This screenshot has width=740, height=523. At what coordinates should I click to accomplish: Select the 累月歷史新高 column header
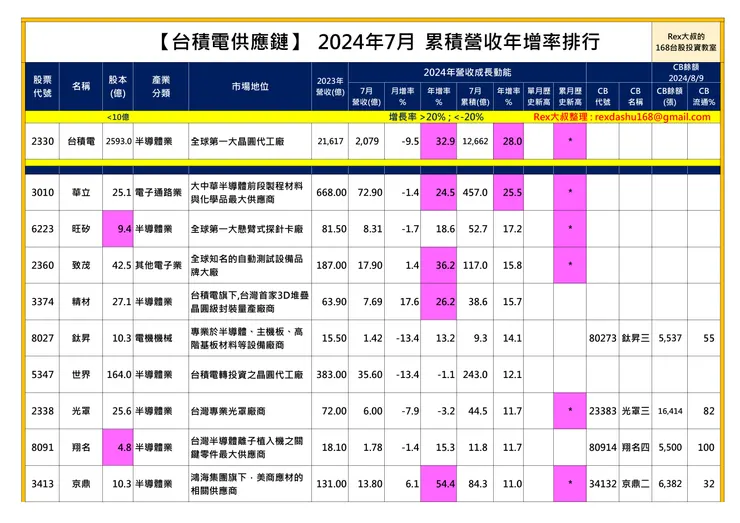[570, 96]
